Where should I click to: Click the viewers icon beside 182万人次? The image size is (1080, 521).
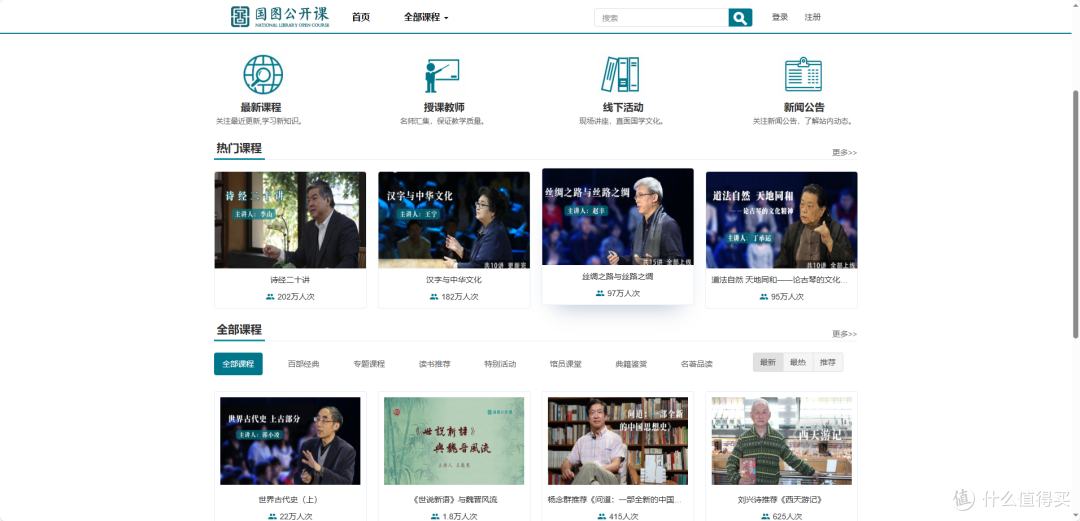point(434,296)
